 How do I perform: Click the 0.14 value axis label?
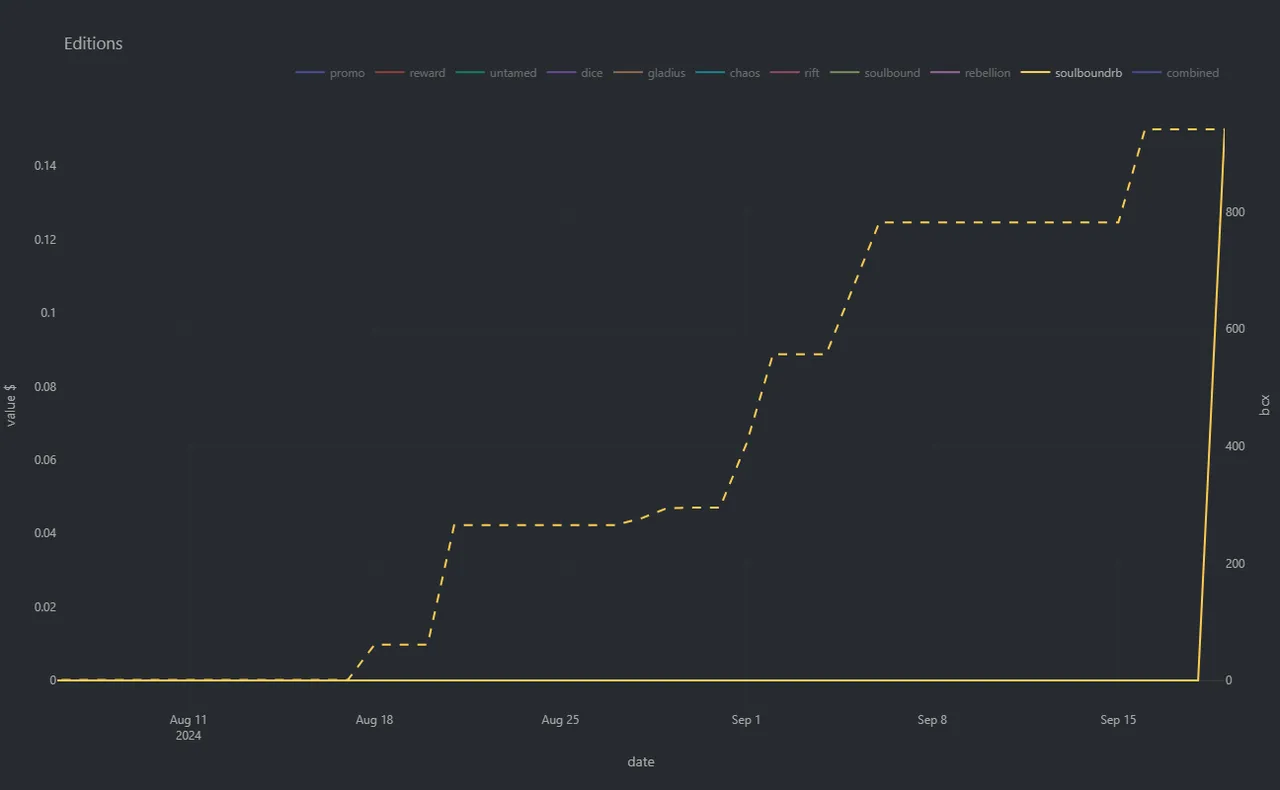[45, 166]
